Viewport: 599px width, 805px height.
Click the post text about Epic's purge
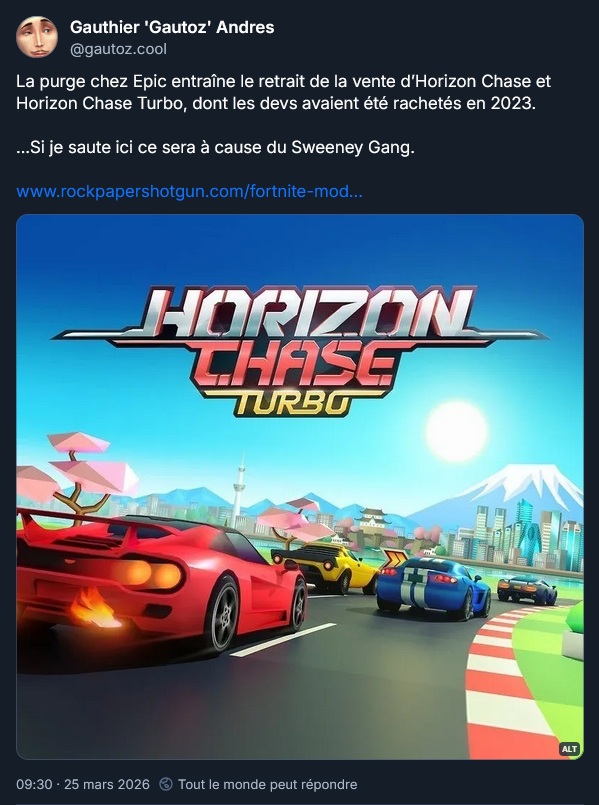[283, 92]
